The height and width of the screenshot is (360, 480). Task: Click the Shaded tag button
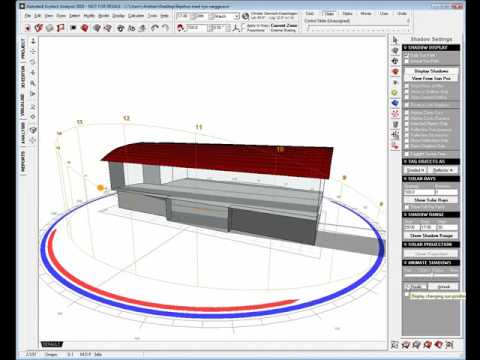click(416, 170)
